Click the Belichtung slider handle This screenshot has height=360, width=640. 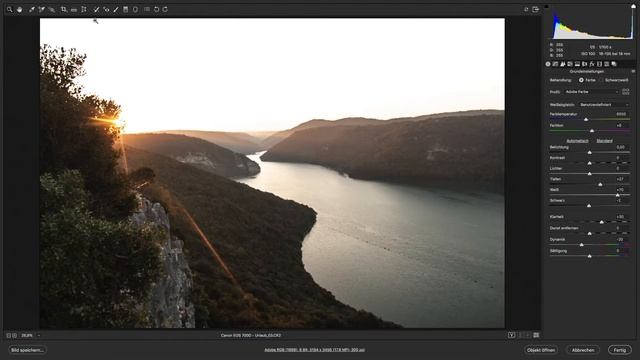tap(590, 152)
